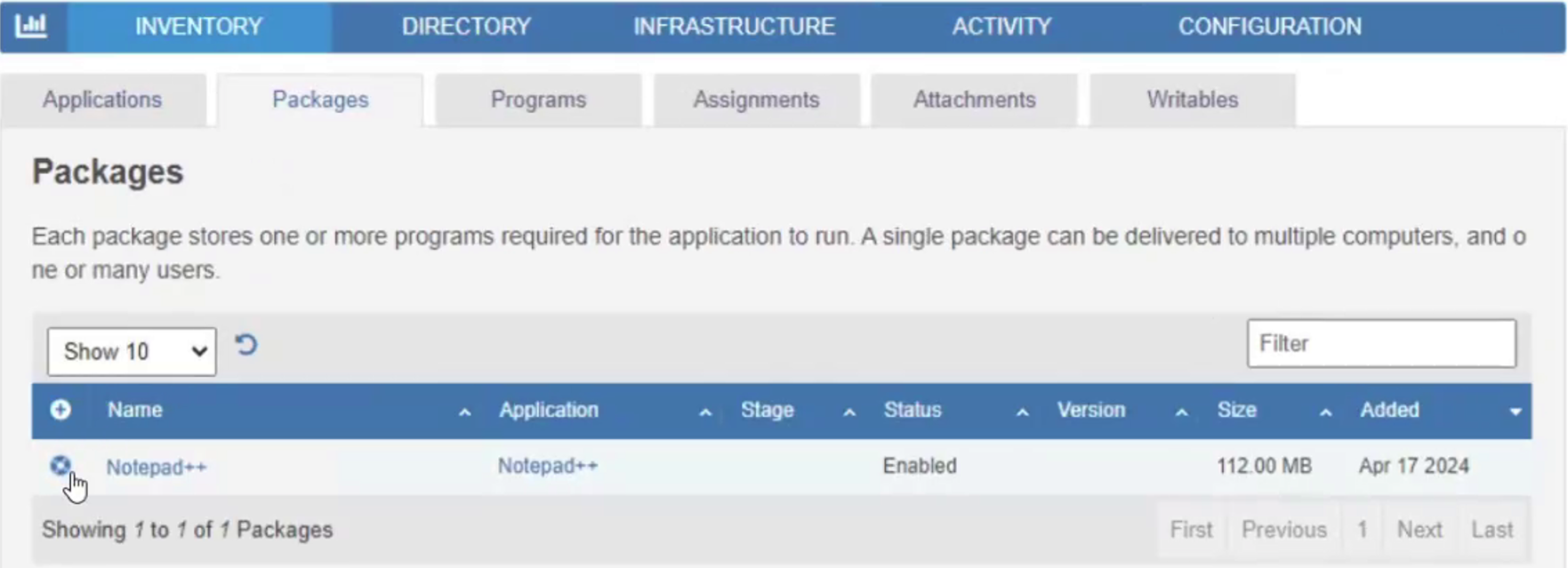Open the Configuration menu
Image resolution: width=1568 pixels, height=568 pixels.
pyautogui.click(x=1269, y=27)
